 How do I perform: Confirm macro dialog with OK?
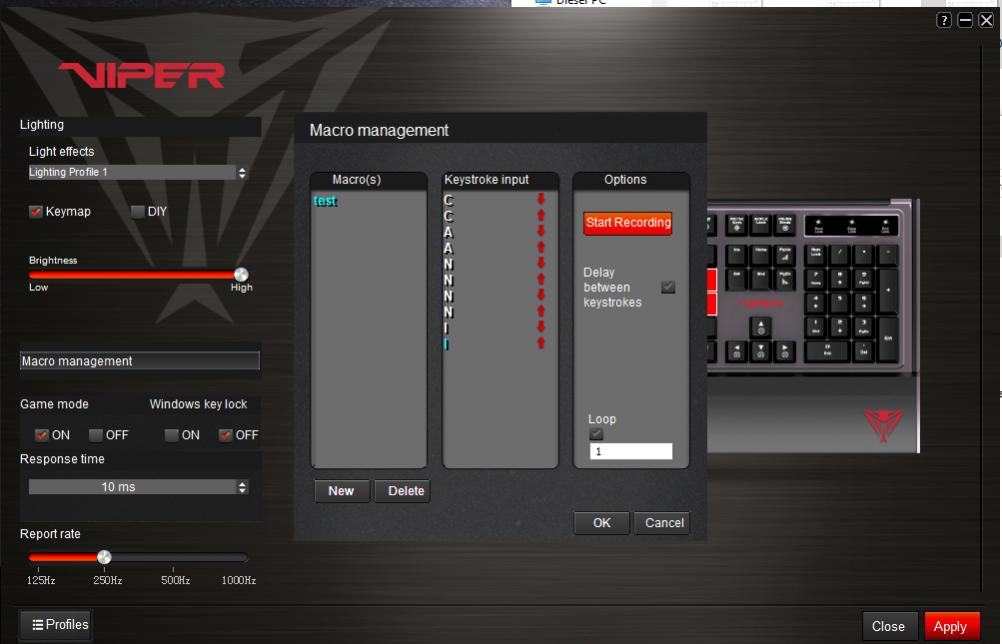[601, 523]
